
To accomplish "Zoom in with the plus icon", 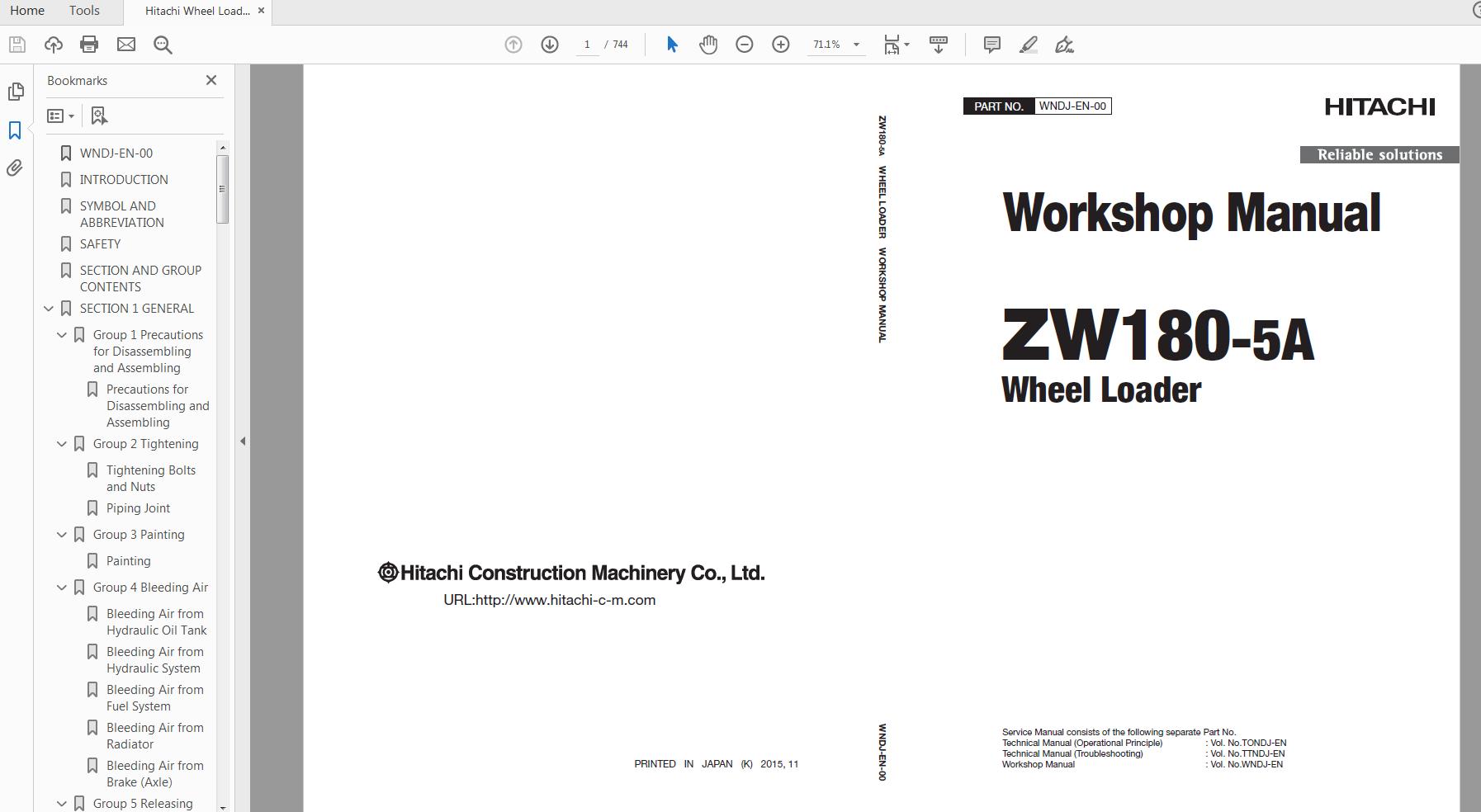I will coord(780,45).
